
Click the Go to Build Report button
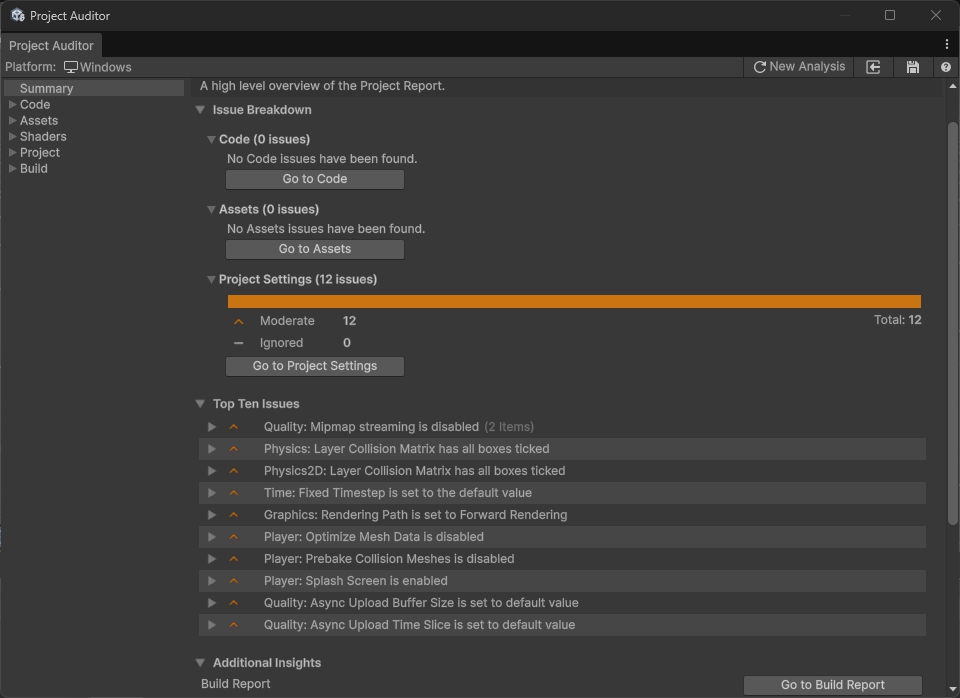(x=832, y=685)
